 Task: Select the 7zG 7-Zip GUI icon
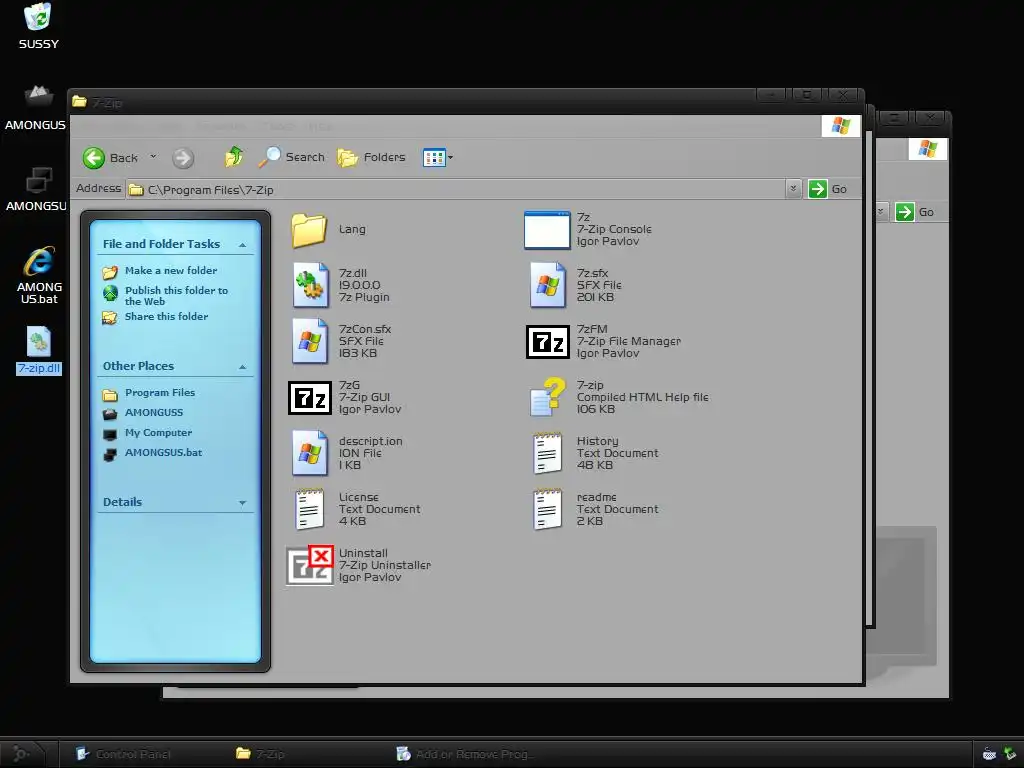310,398
